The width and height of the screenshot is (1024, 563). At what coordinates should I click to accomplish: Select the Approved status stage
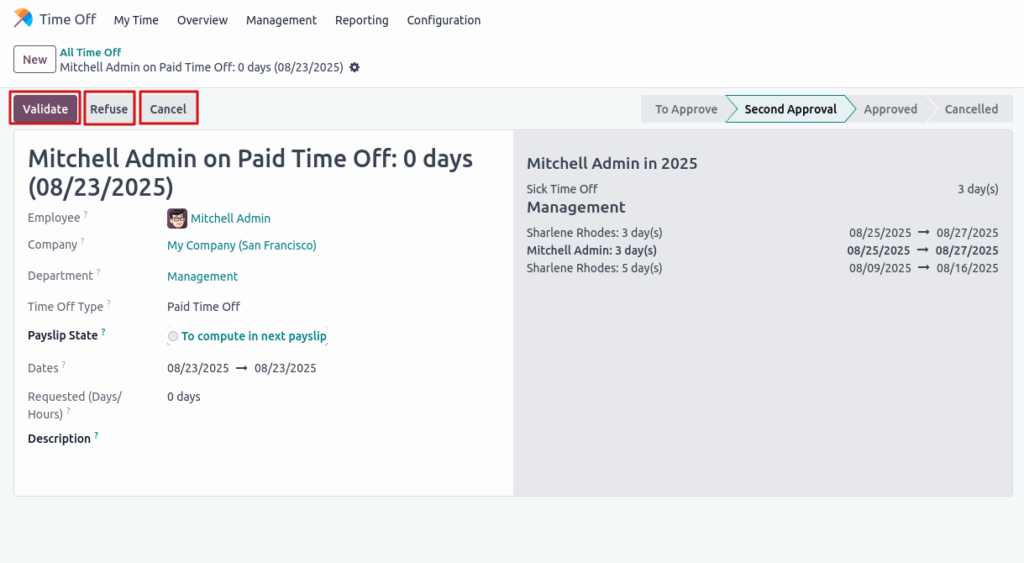pos(890,109)
